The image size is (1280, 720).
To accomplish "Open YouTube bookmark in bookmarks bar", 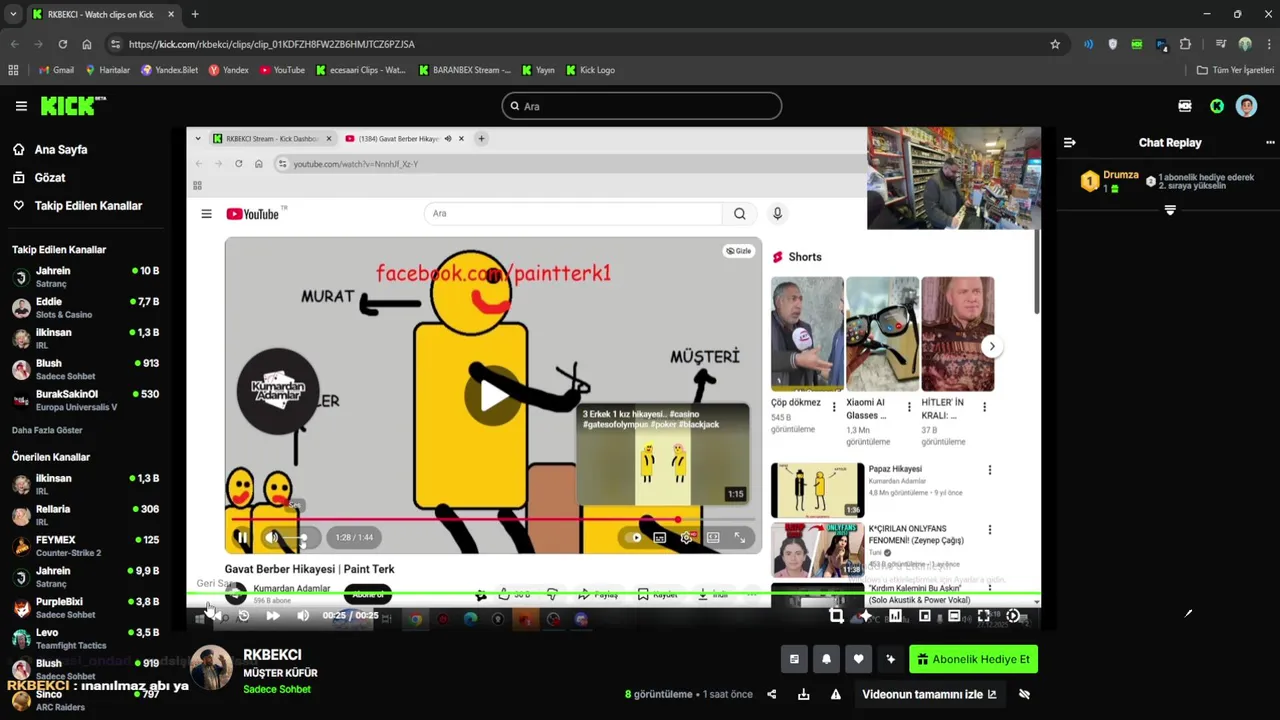I will point(282,70).
